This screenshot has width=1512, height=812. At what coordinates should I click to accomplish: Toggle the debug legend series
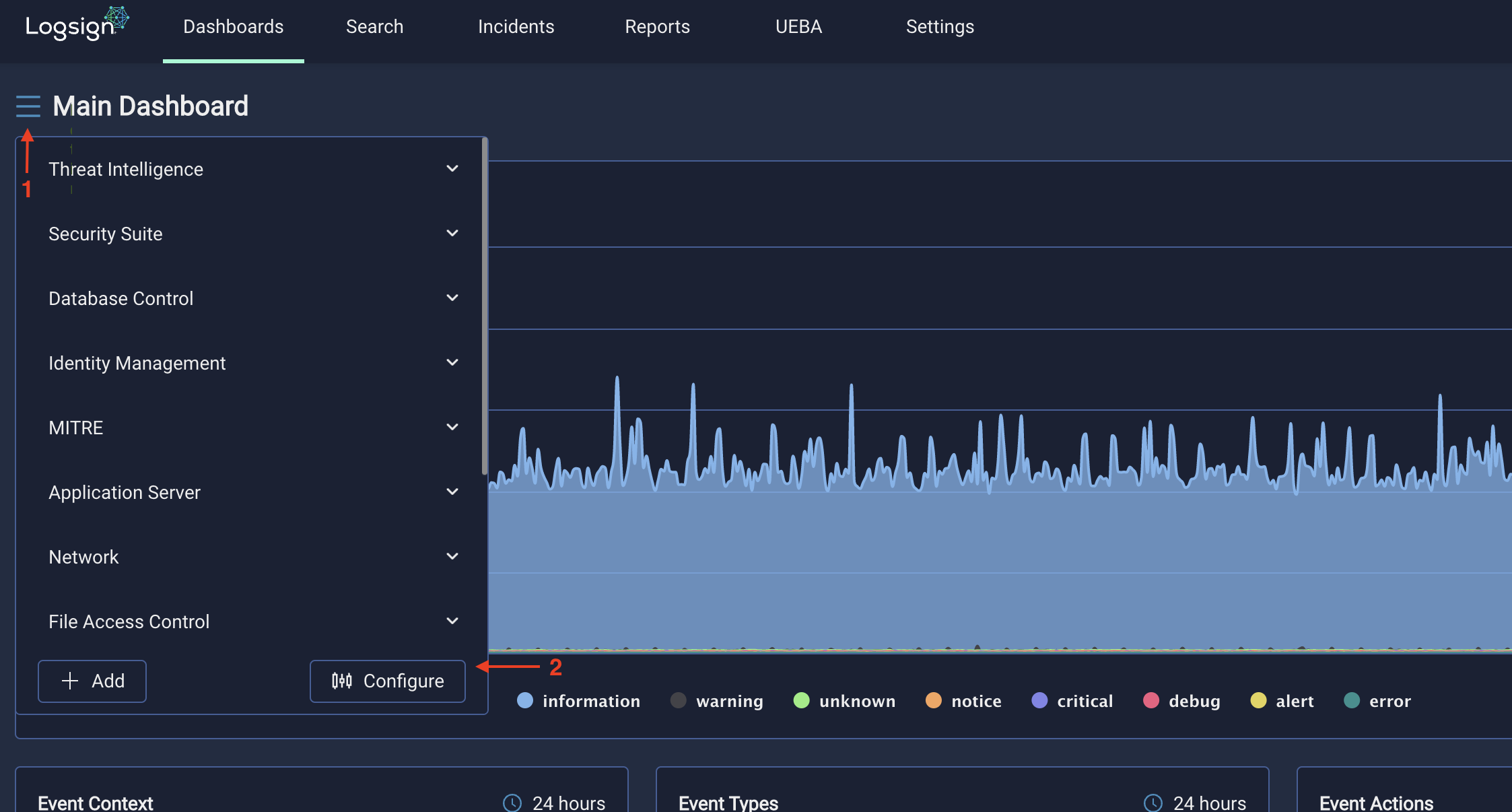(1181, 701)
